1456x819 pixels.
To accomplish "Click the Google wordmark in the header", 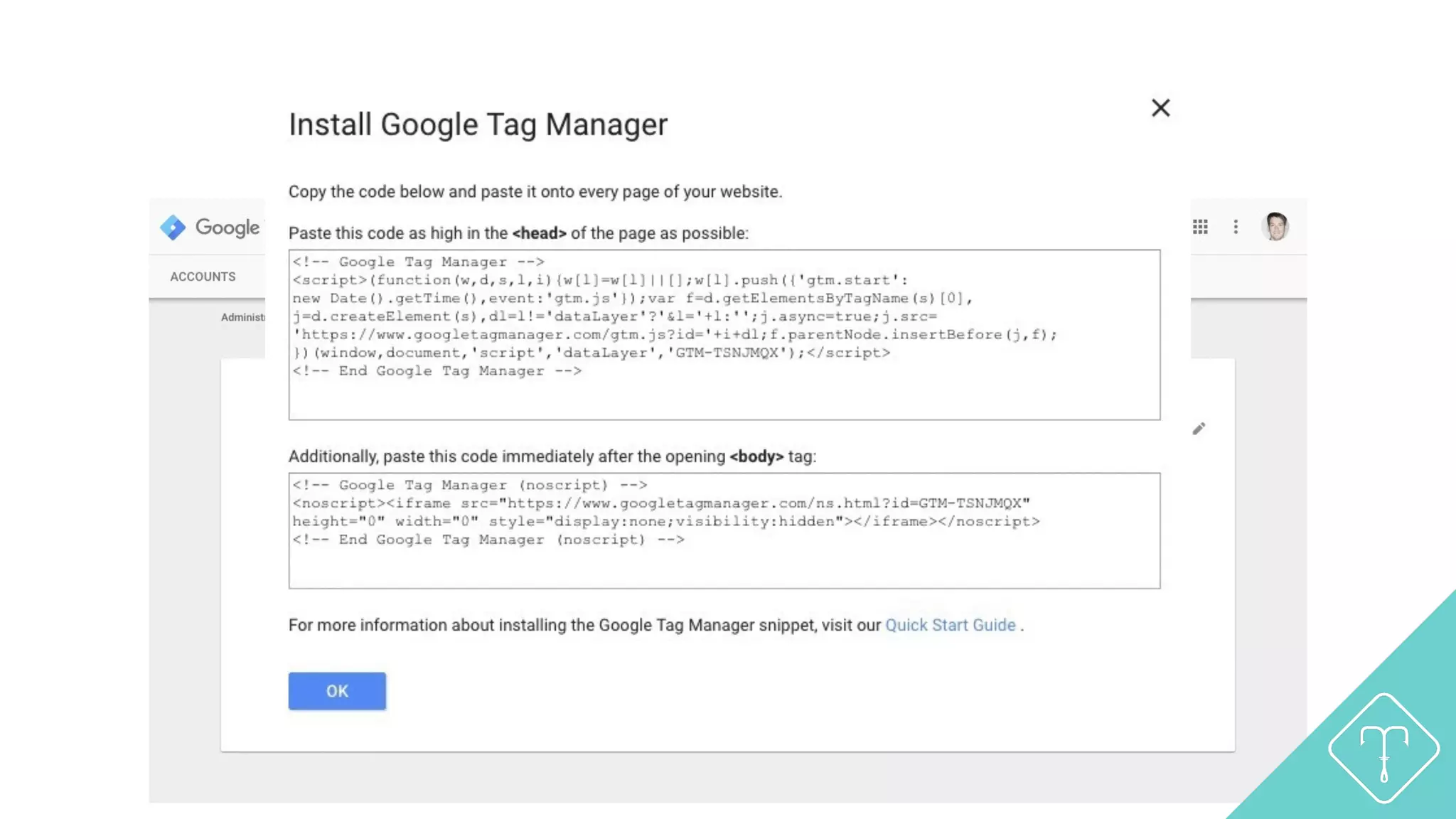I will pyautogui.click(x=227, y=227).
